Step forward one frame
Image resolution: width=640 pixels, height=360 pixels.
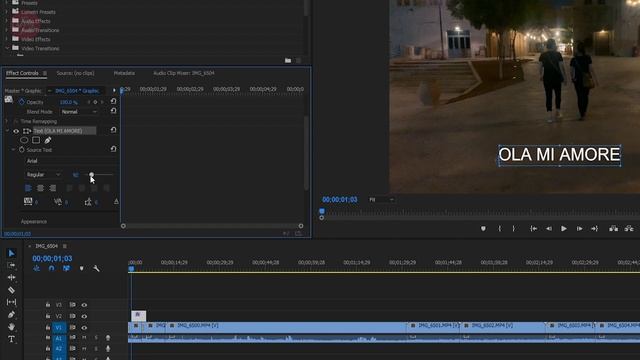579,229
